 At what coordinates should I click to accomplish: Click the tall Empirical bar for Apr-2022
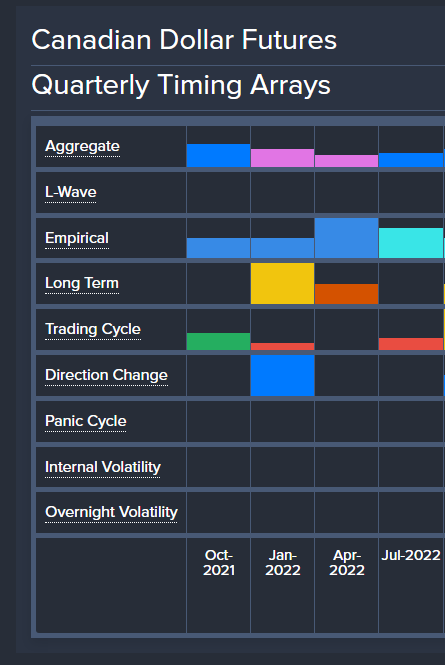[x=347, y=238]
